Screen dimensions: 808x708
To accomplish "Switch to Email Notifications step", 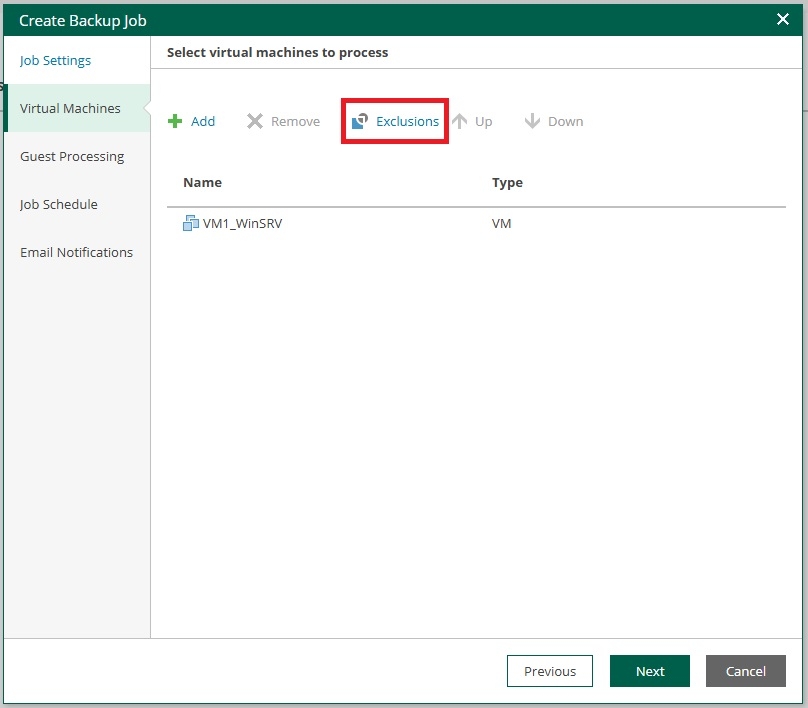I will [x=76, y=252].
